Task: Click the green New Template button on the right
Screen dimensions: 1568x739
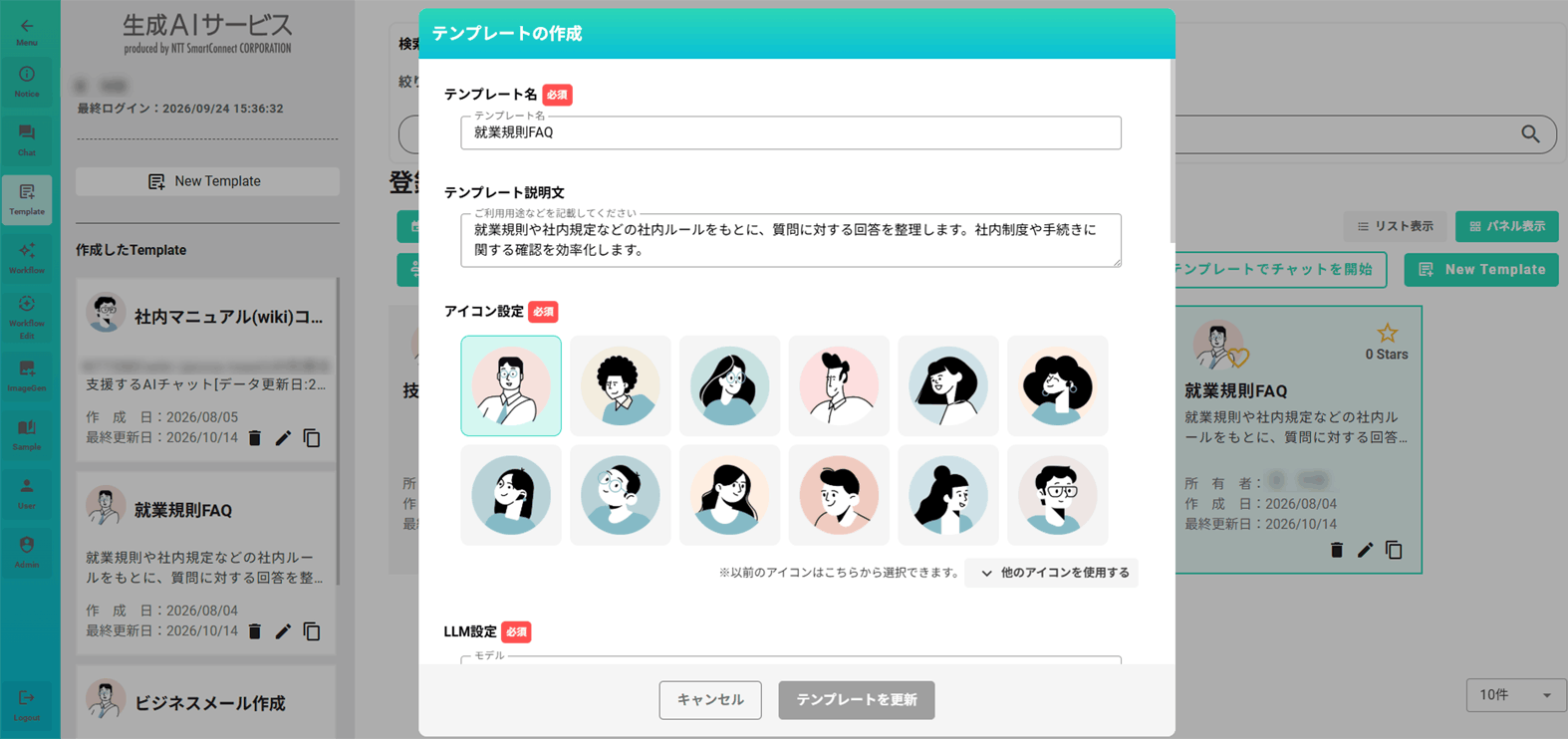Action: [x=1481, y=270]
